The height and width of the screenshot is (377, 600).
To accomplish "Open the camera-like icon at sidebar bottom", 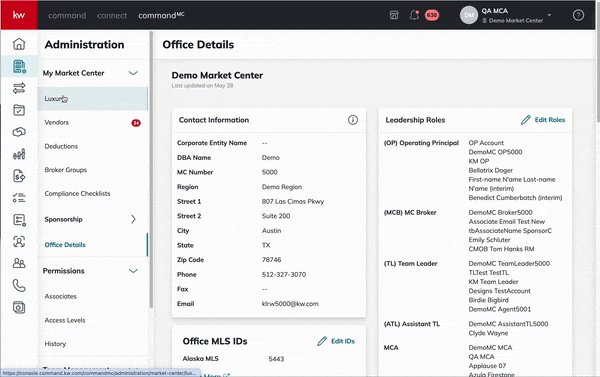I will coord(19,307).
